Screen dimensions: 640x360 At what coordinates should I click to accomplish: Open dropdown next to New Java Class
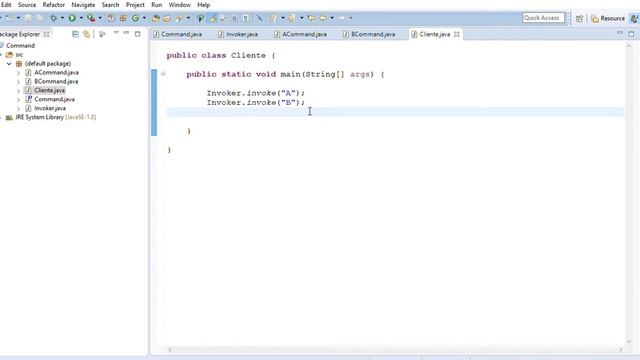tap(144, 18)
